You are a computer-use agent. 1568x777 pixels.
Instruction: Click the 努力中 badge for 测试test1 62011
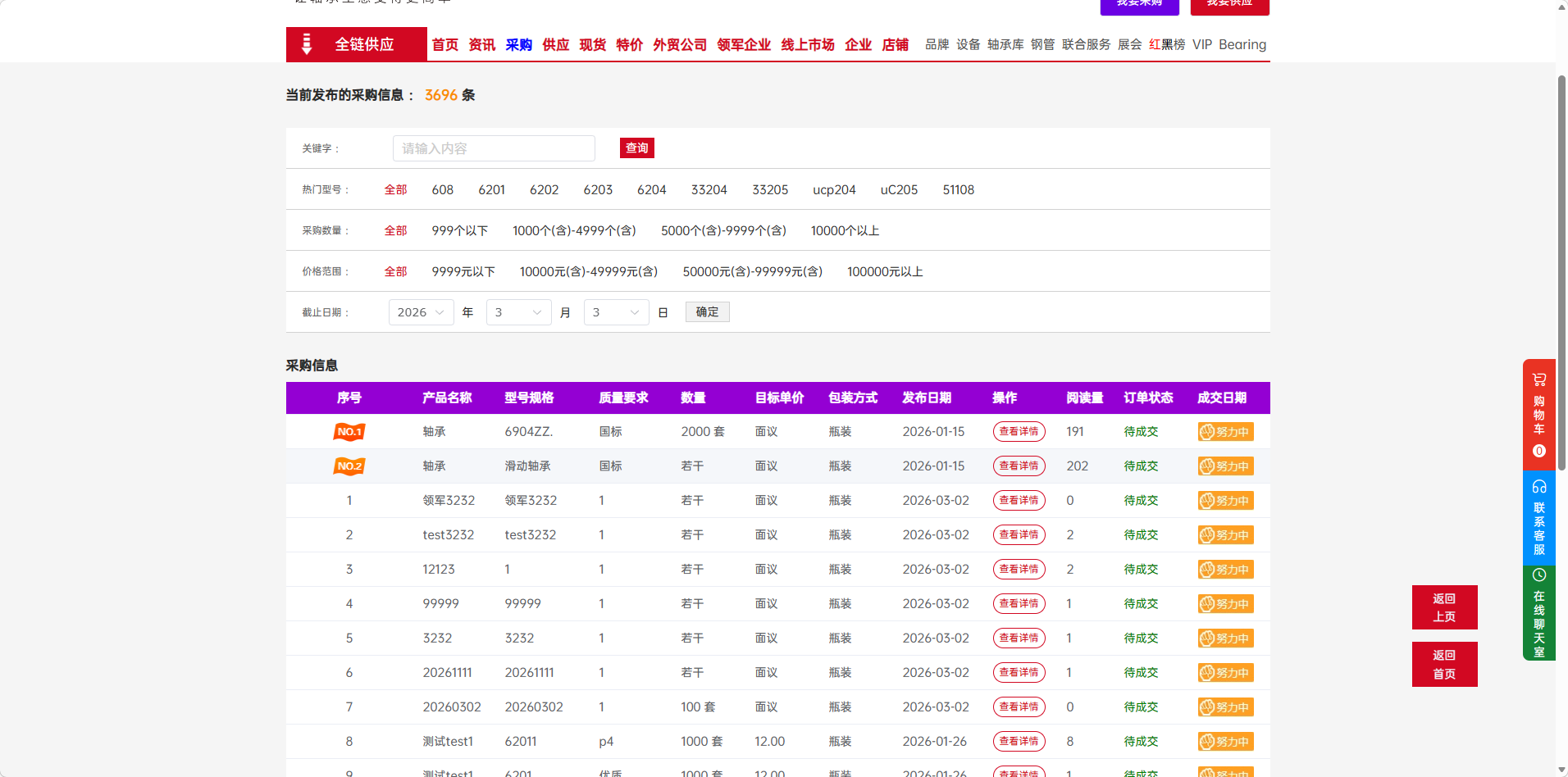tap(1225, 742)
